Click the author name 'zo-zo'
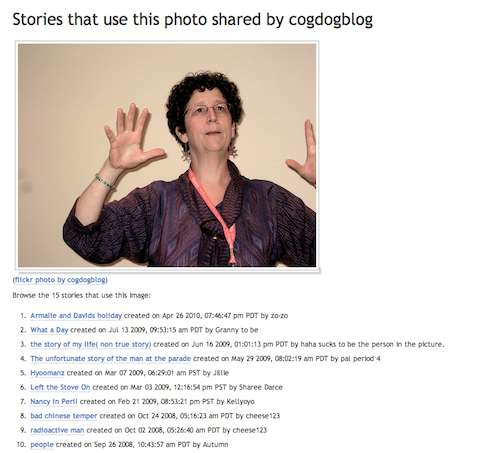 [x=279, y=316]
